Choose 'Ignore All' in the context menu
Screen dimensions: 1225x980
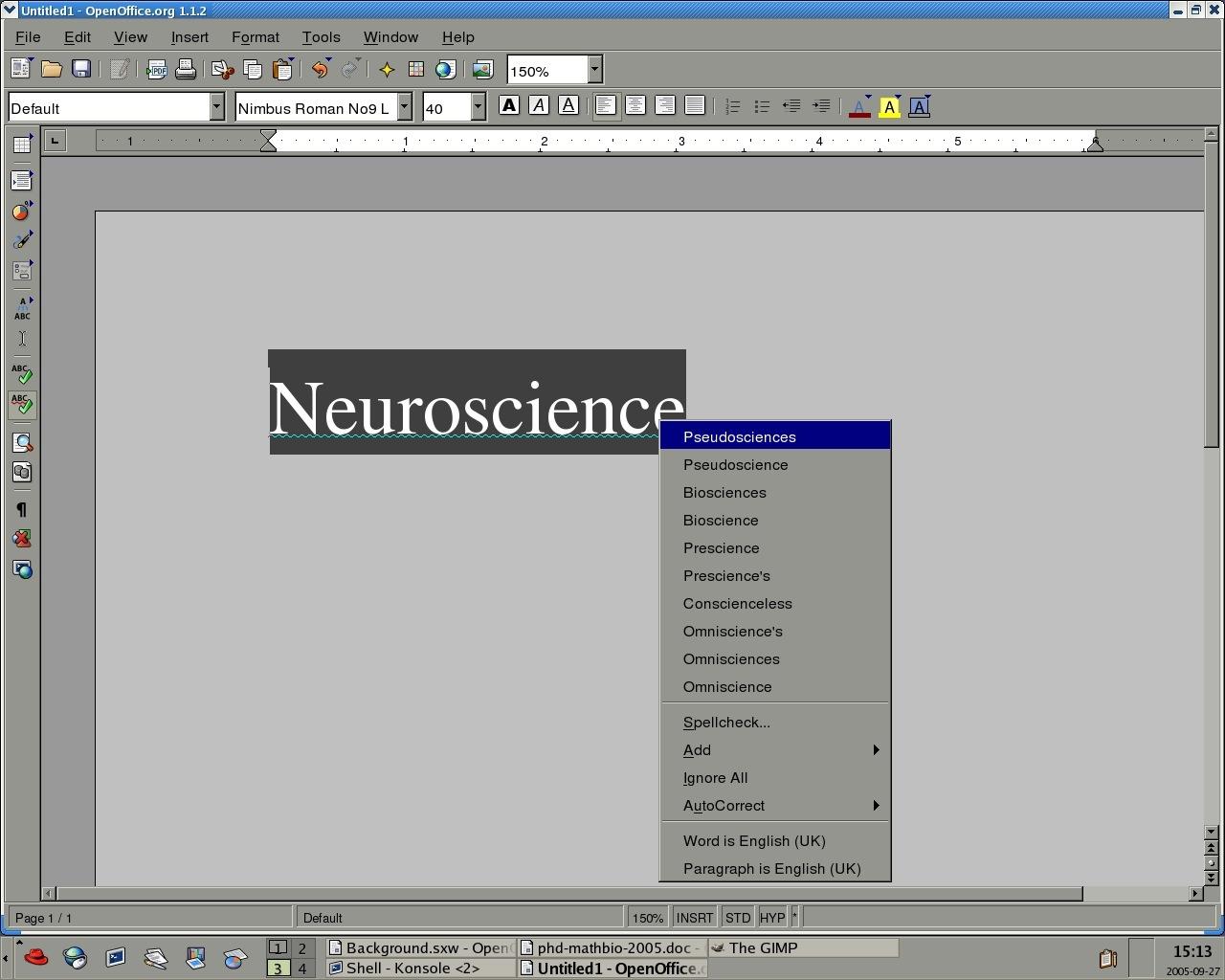click(715, 778)
